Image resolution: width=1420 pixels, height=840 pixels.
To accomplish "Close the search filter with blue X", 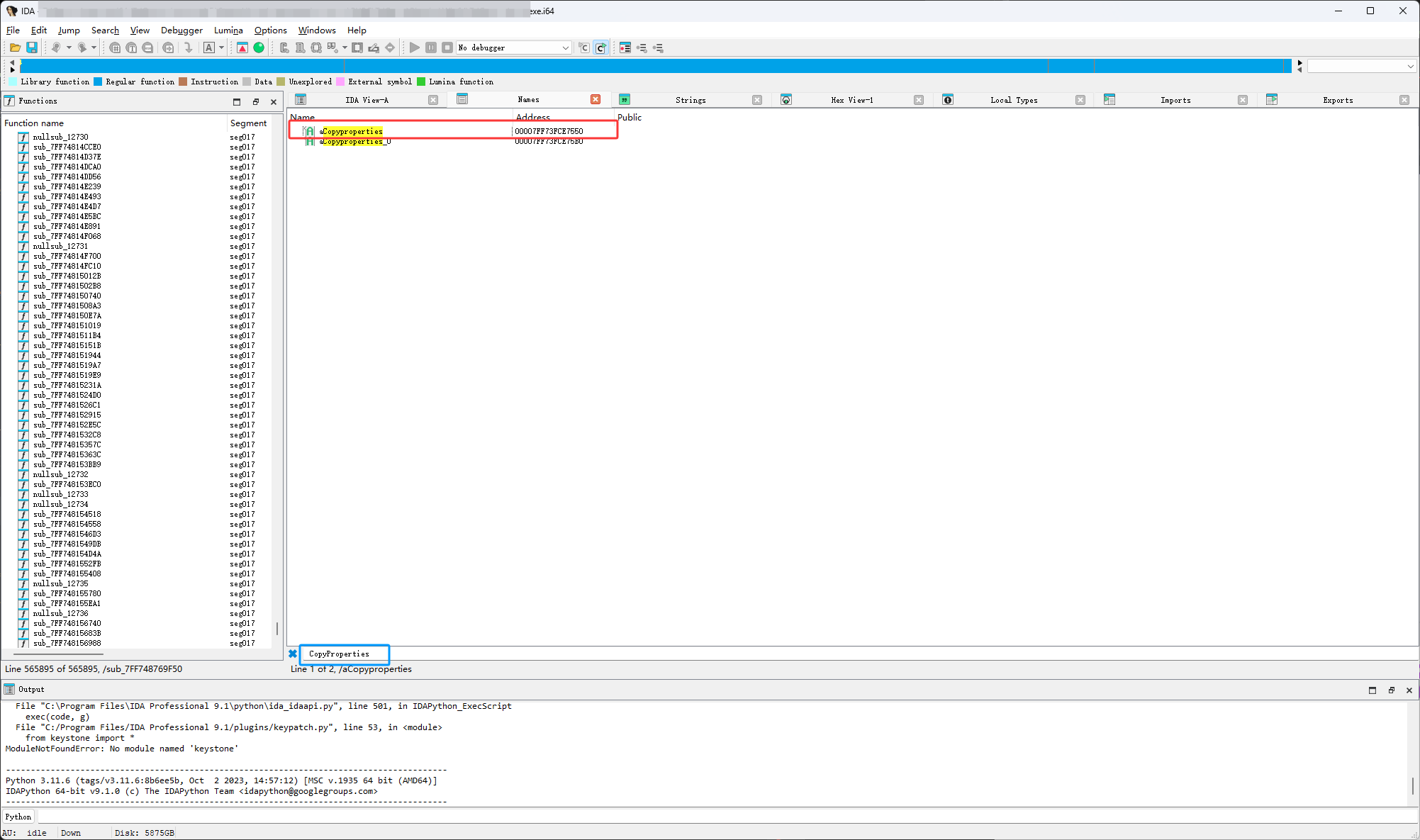I will [x=293, y=654].
